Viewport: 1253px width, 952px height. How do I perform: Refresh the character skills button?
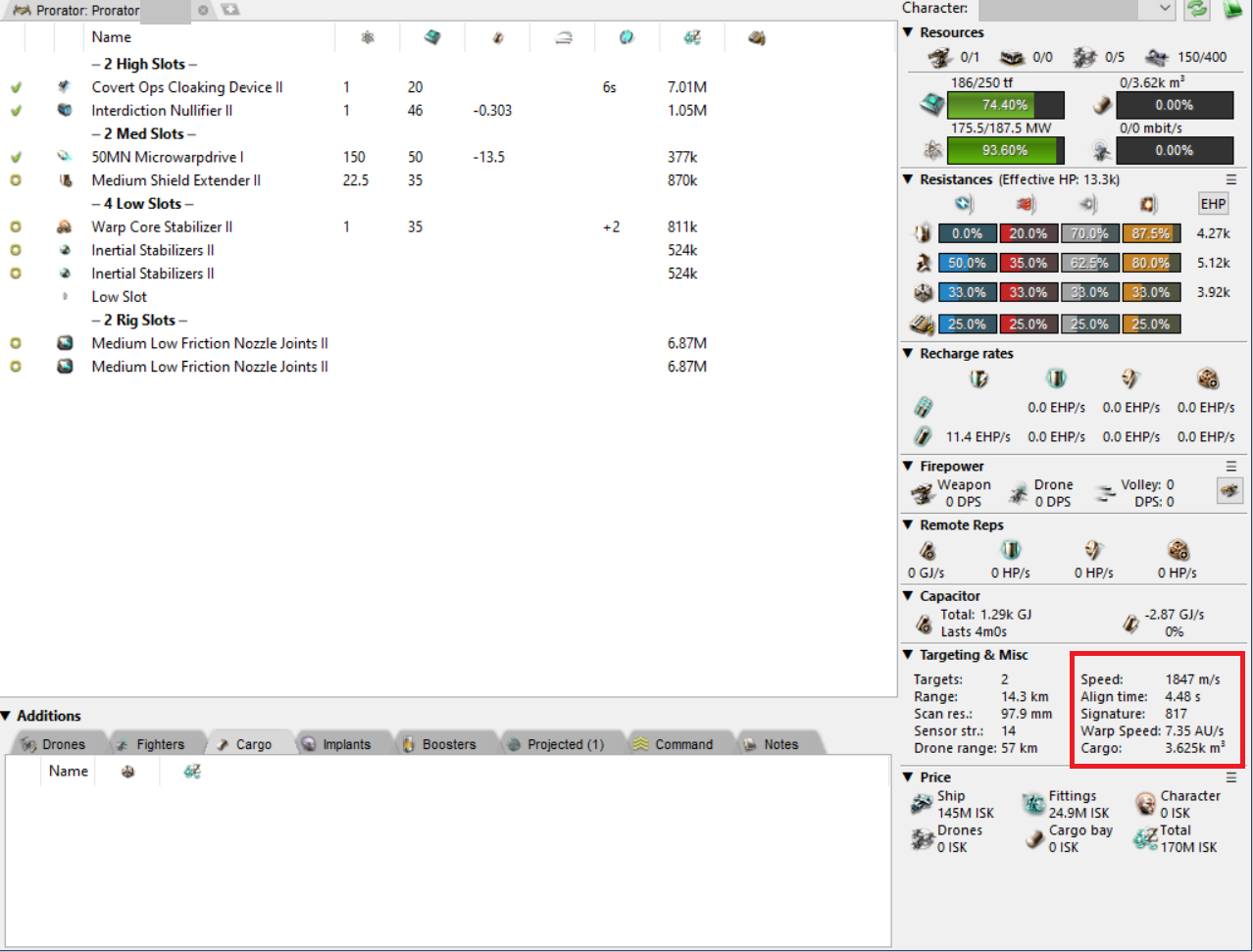pos(1196,9)
